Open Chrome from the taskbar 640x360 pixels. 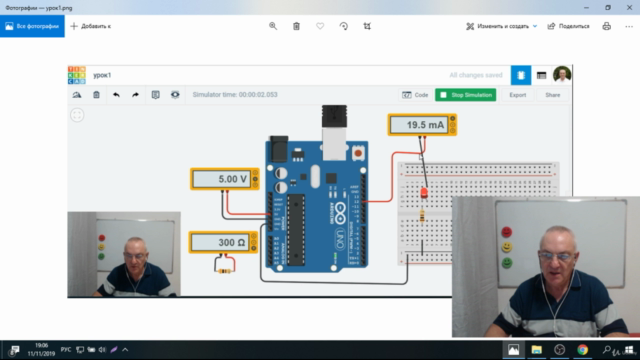(x=582, y=350)
